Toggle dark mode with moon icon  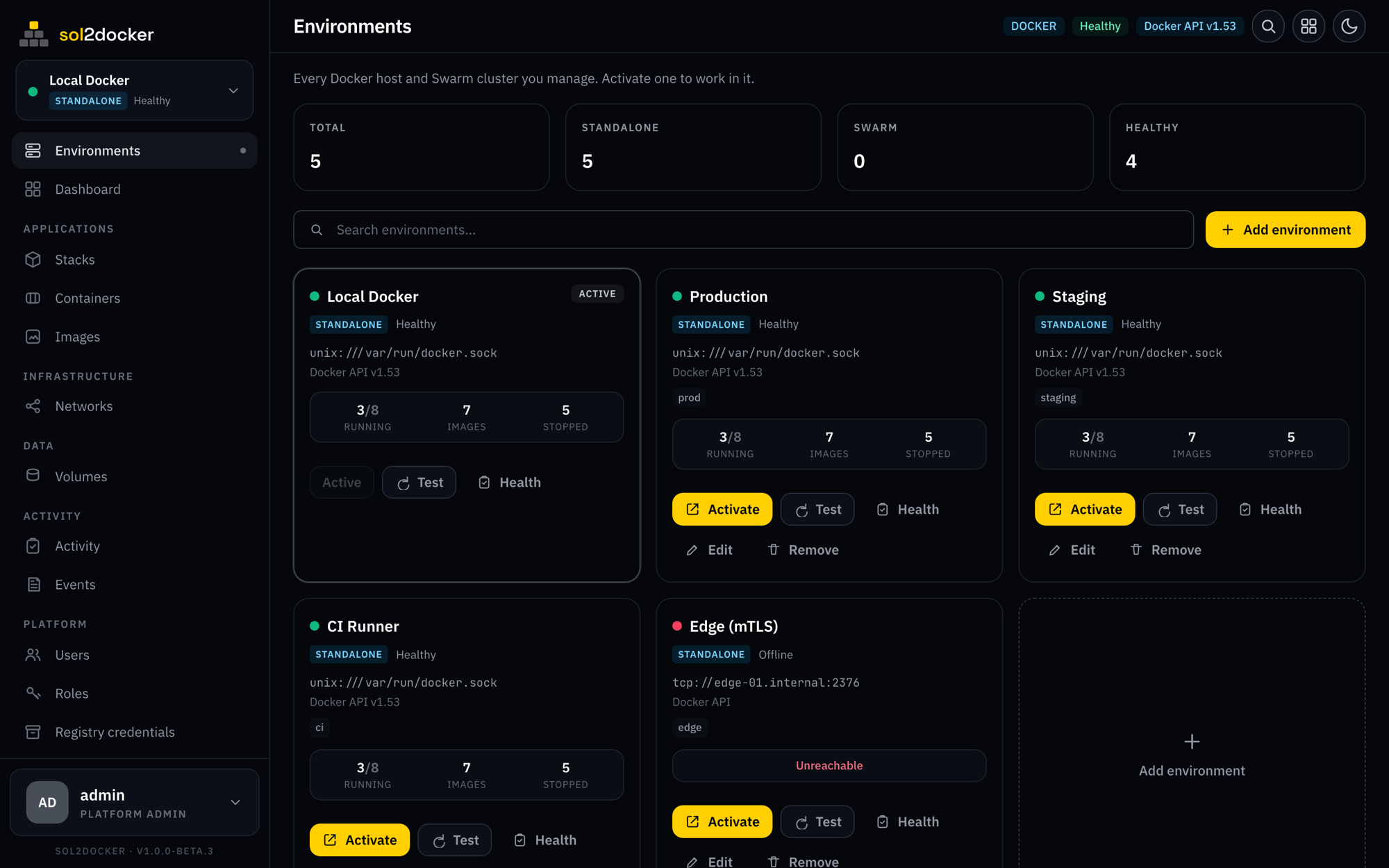coord(1349,26)
